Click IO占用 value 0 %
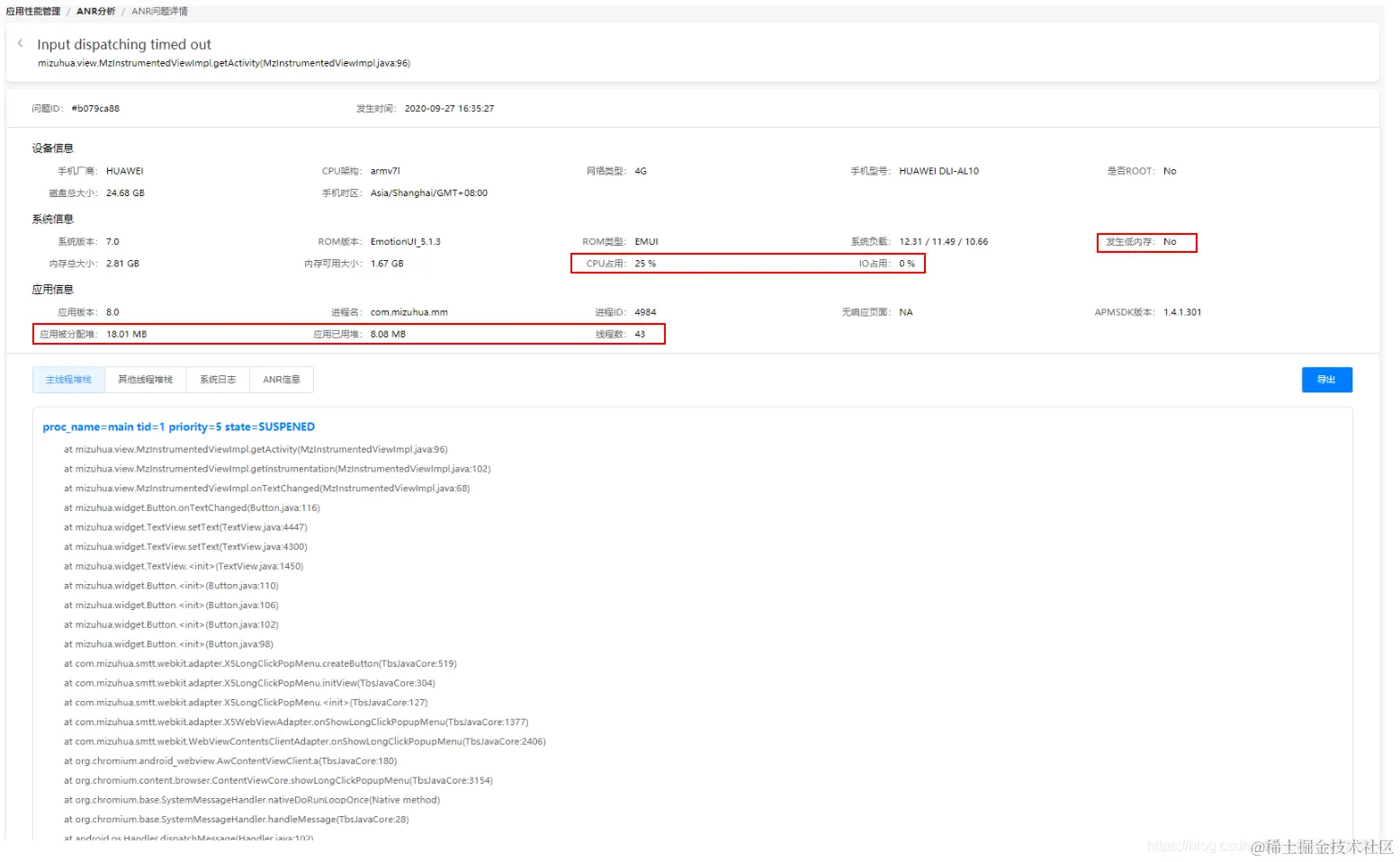Image resolution: width=1400 pixels, height=862 pixels. (x=907, y=264)
